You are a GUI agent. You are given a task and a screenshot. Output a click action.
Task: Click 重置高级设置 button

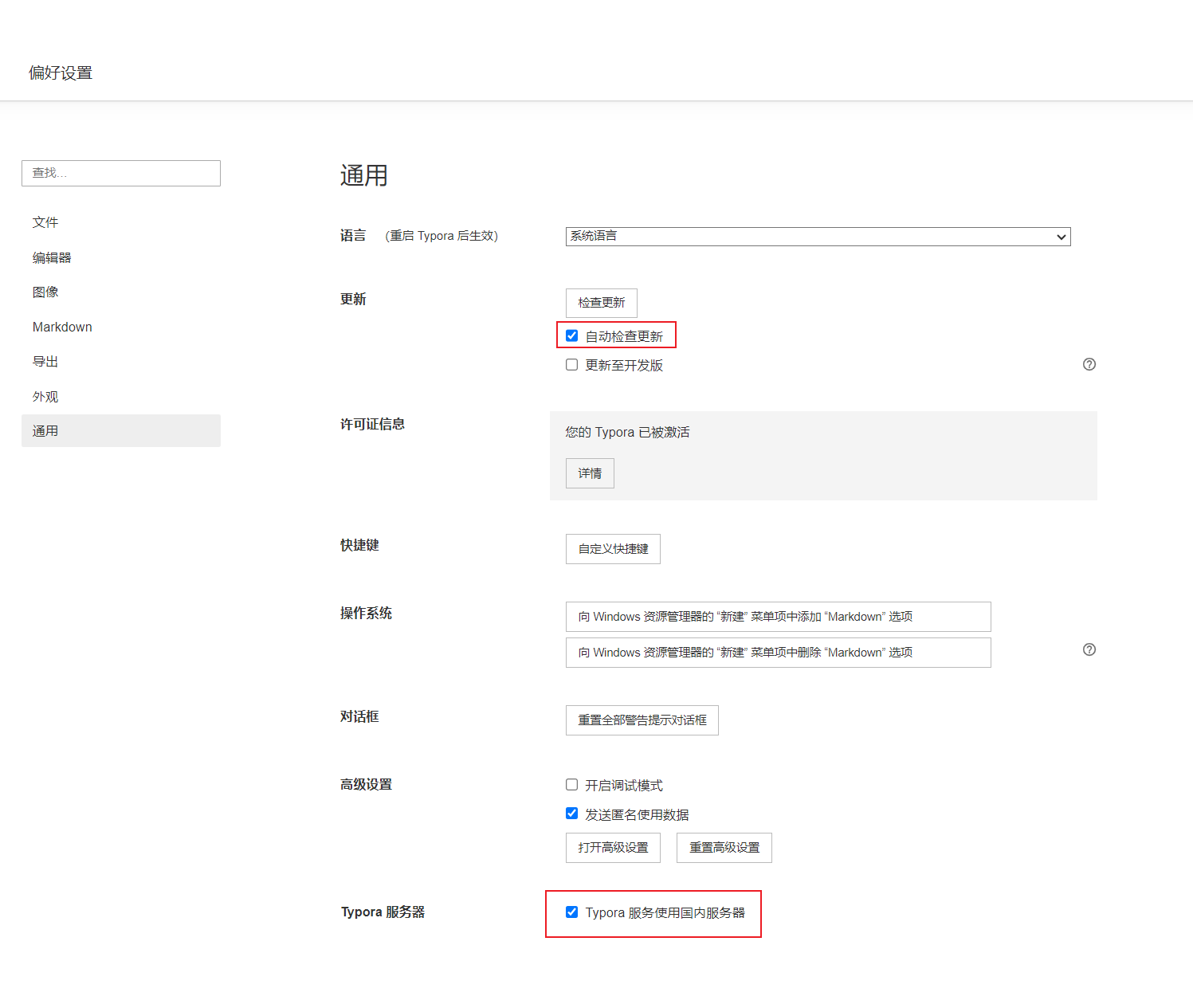pyautogui.click(x=724, y=848)
